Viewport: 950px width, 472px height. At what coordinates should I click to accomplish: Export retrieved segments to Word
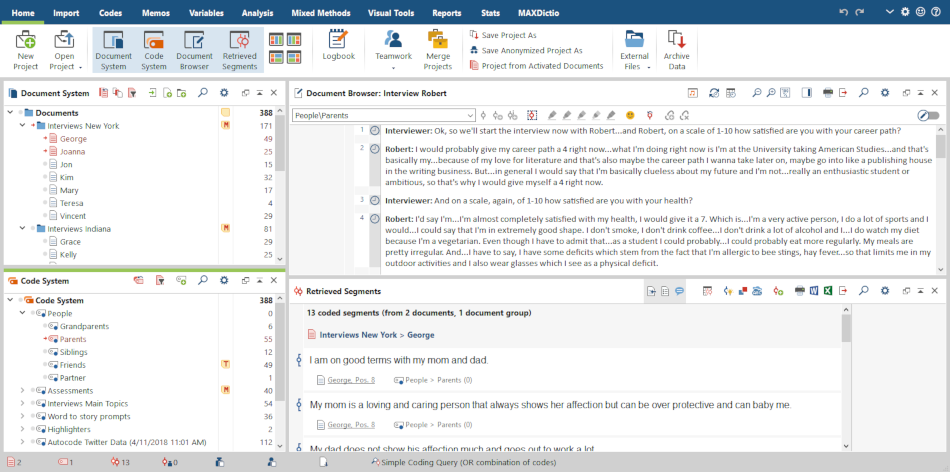(814, 291)
